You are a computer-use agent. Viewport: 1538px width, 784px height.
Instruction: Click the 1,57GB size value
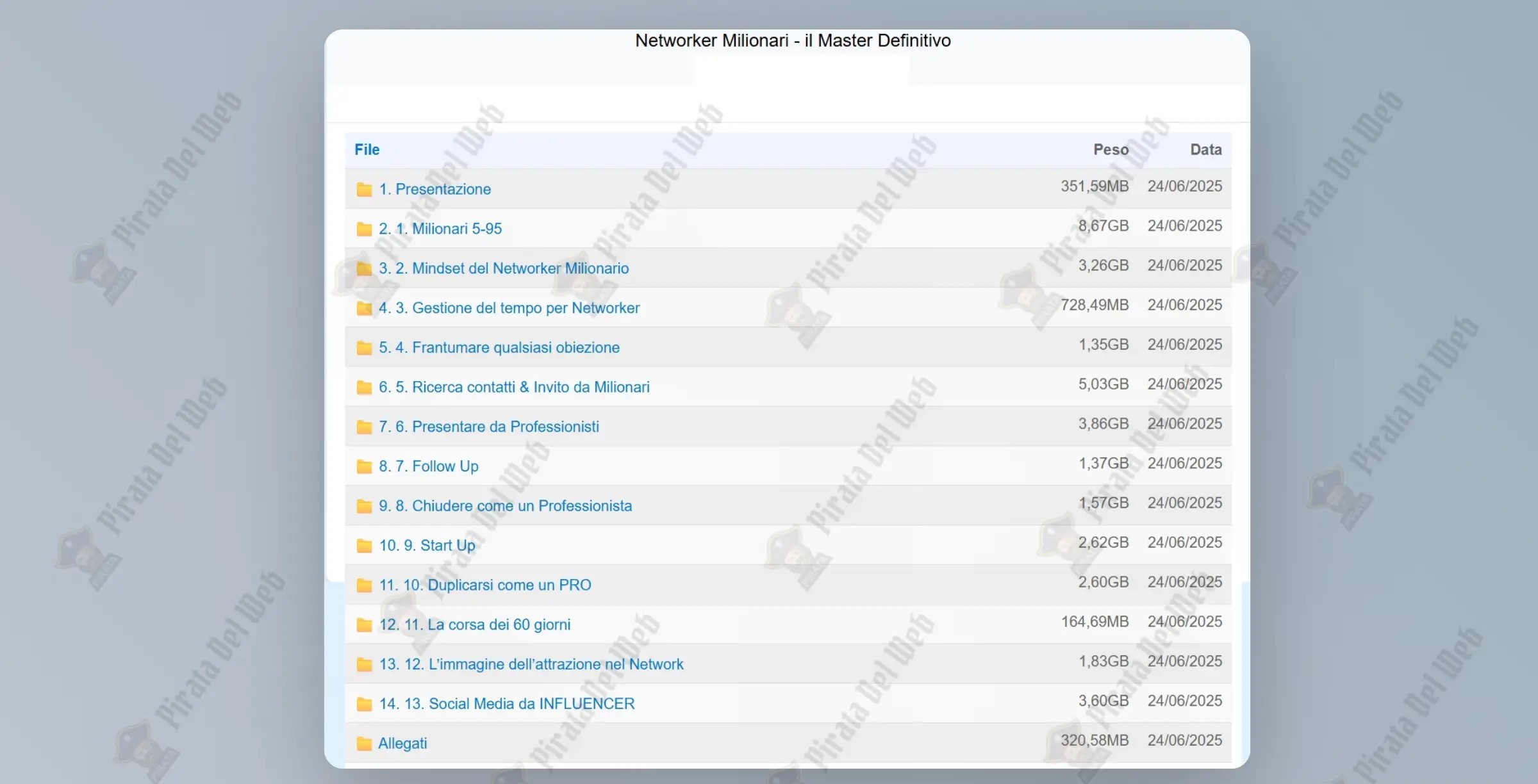click(x=1104, y=503)
